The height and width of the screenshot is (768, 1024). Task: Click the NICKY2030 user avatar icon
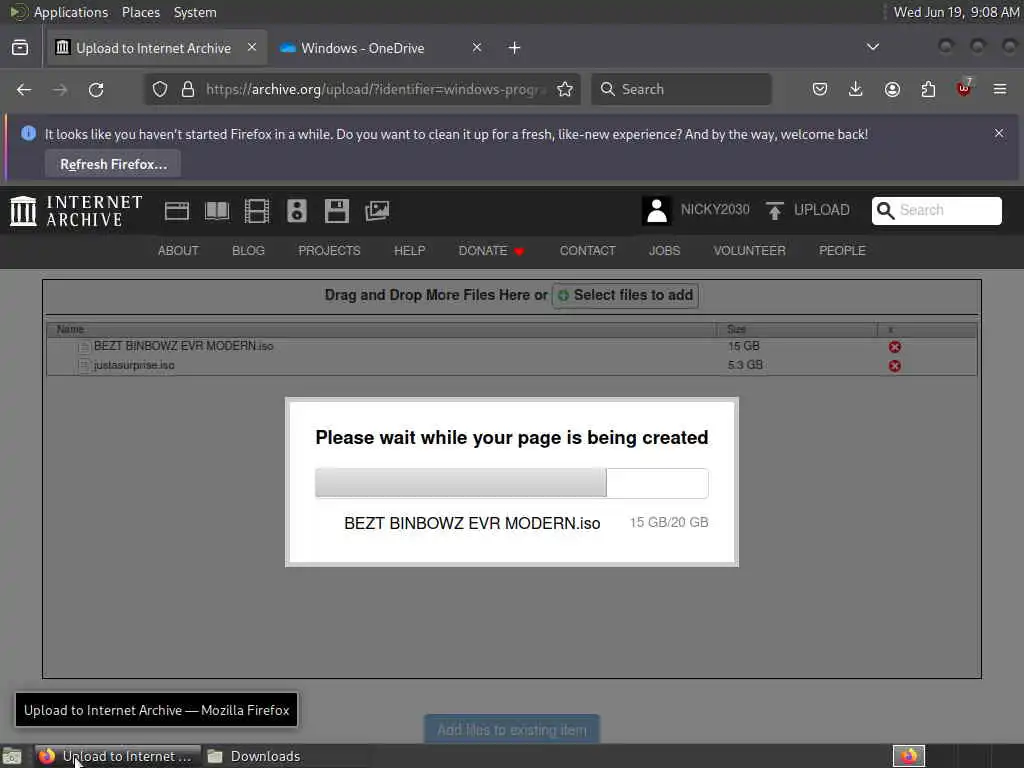[656, 210]
